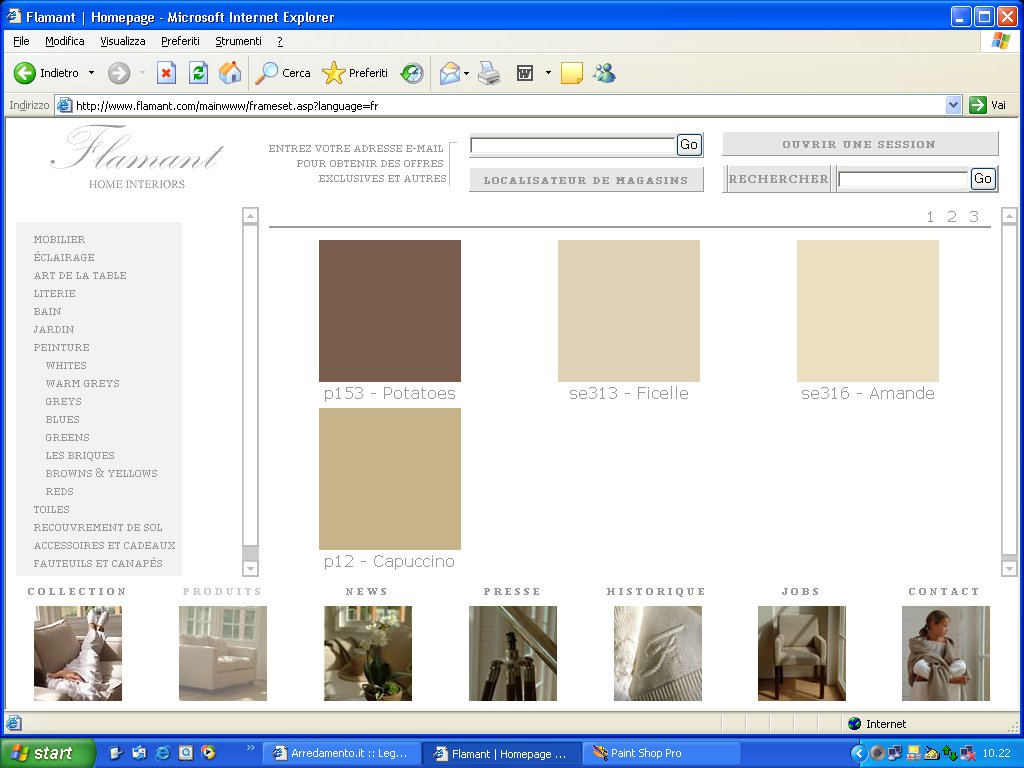
Task: Select the p12 Capuccino swatch
Action: click(390, 479)
